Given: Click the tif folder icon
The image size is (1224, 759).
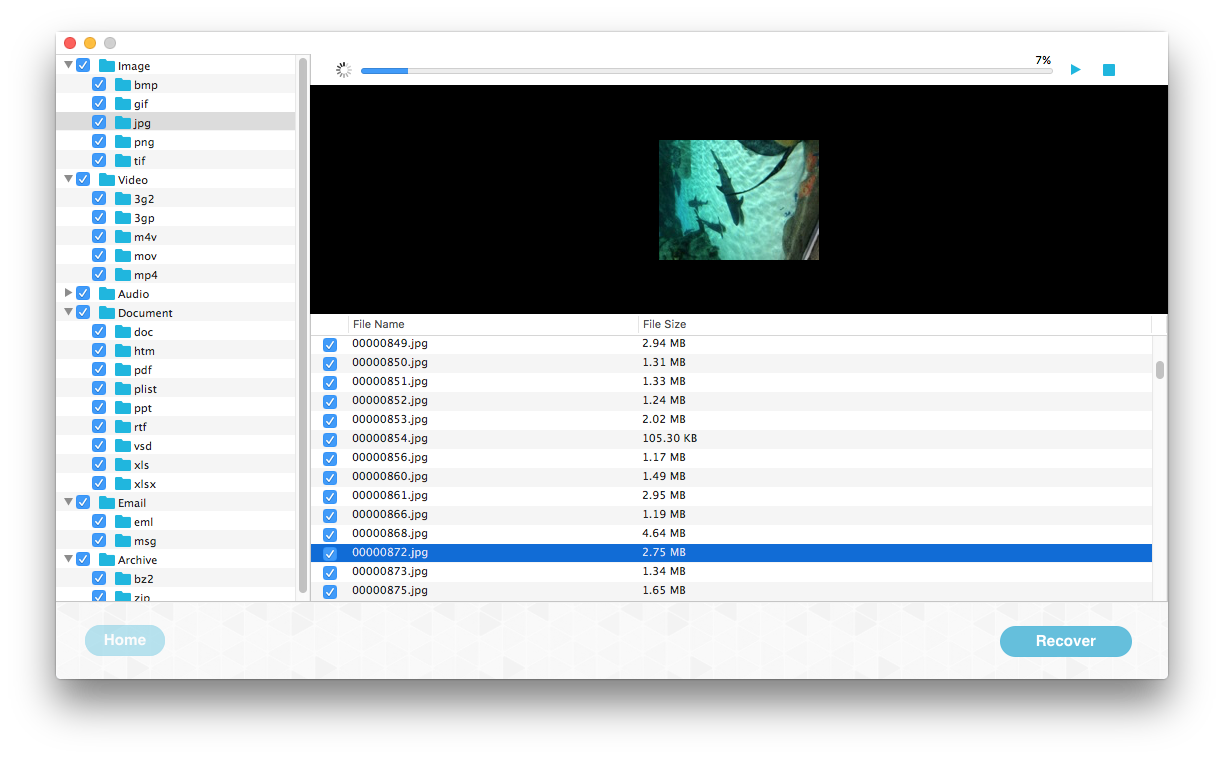Looking at the screenshot, I should point(123,161).
